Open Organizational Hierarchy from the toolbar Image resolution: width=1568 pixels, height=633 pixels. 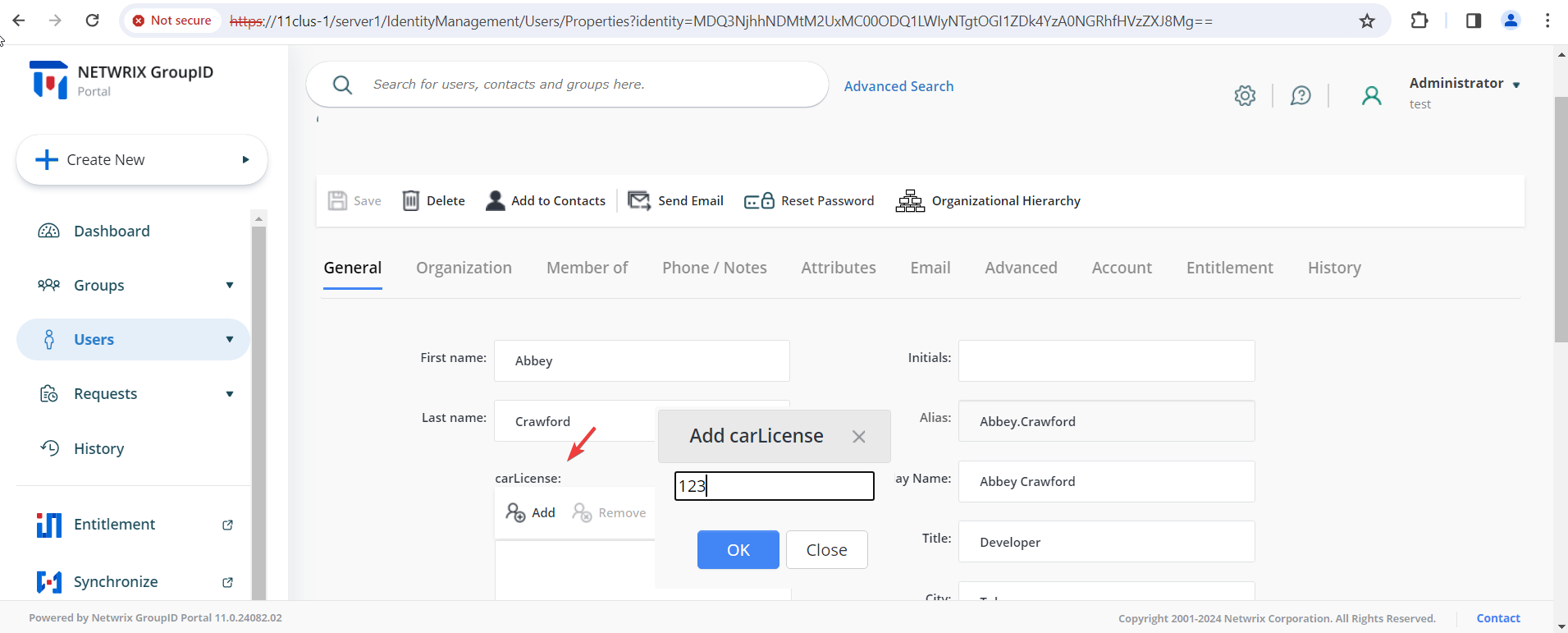click(x=988, y=200)
